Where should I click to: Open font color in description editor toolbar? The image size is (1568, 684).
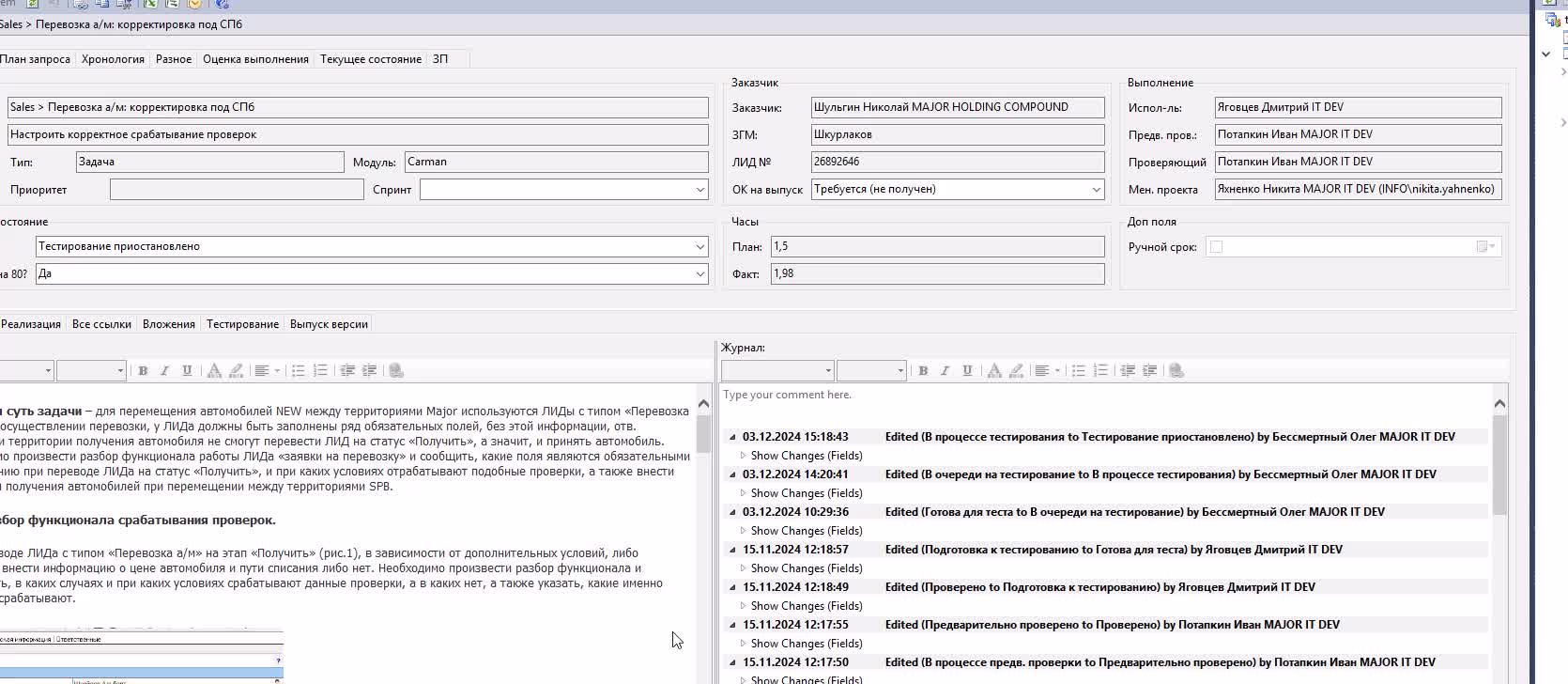point(214,371)
